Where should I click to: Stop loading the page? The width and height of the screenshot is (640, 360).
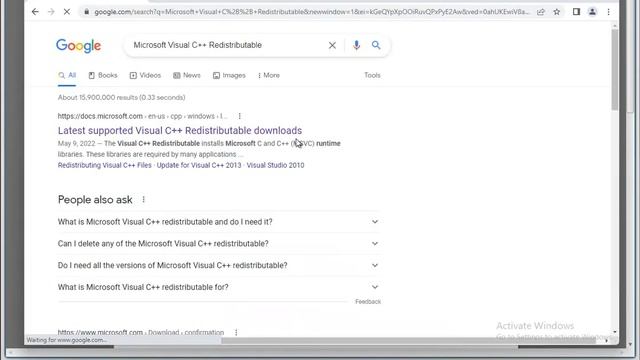point(67,12)
